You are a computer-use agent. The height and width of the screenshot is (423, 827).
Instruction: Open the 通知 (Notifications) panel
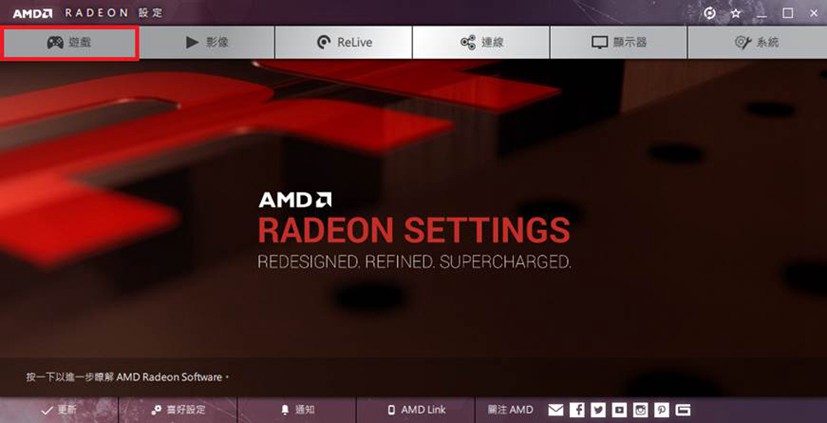pos(297,410)
